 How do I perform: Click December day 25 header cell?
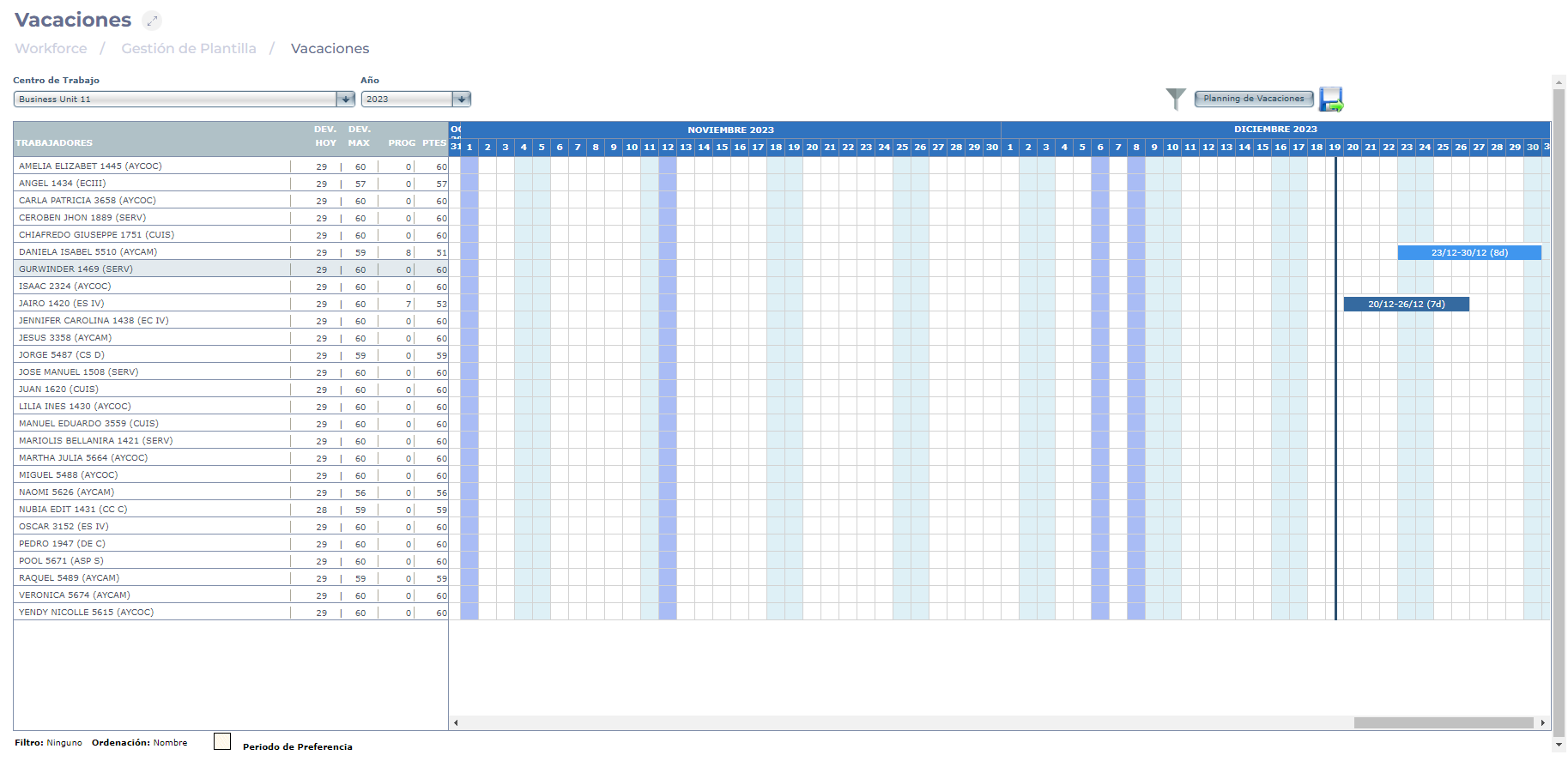1443,147
